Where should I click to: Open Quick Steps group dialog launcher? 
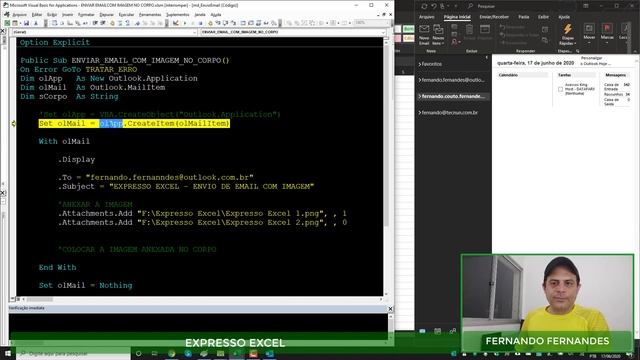point(578,51)
